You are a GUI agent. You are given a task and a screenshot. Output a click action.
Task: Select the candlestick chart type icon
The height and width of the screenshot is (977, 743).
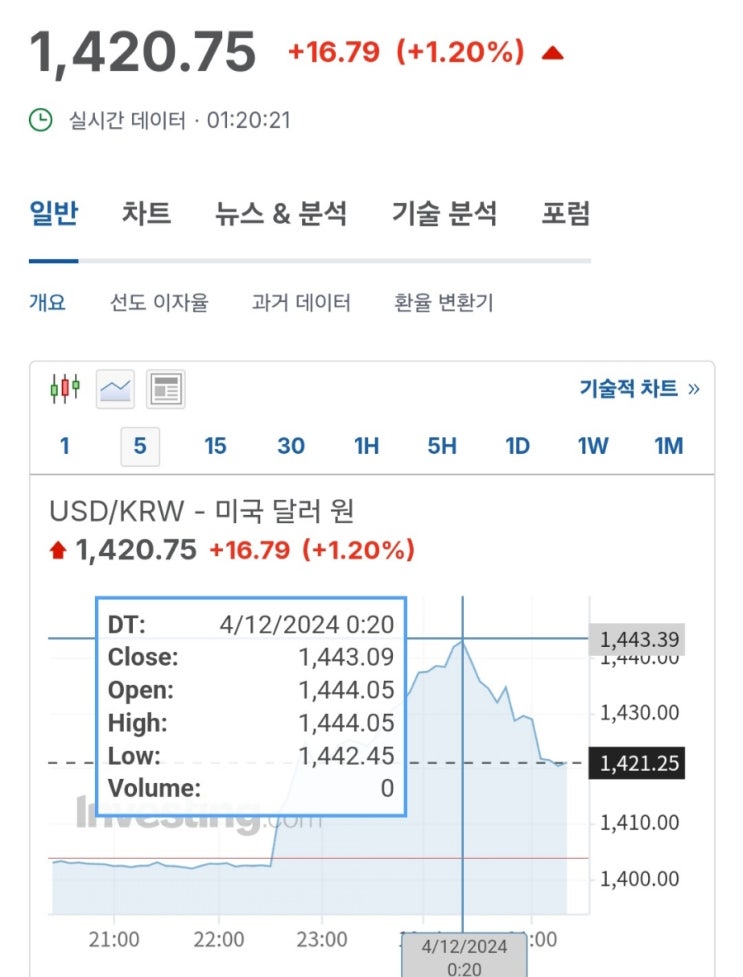(65, 388)
